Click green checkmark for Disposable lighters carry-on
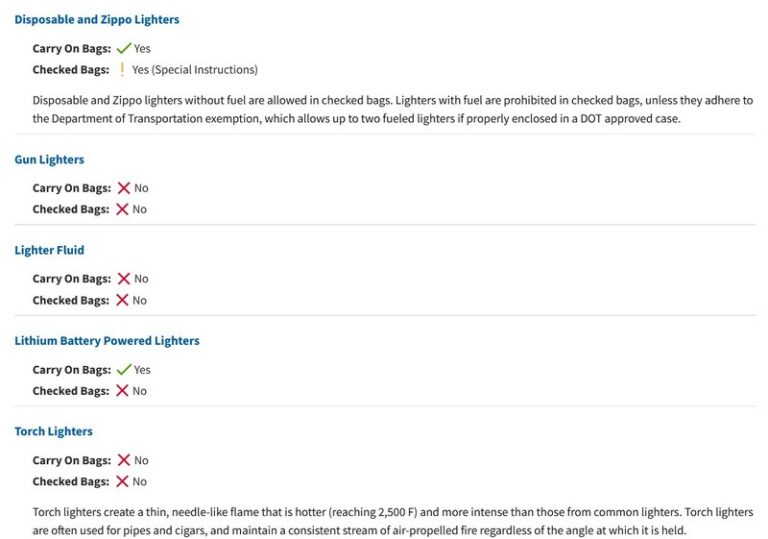The image size is (768, 539). coord(124,48)
